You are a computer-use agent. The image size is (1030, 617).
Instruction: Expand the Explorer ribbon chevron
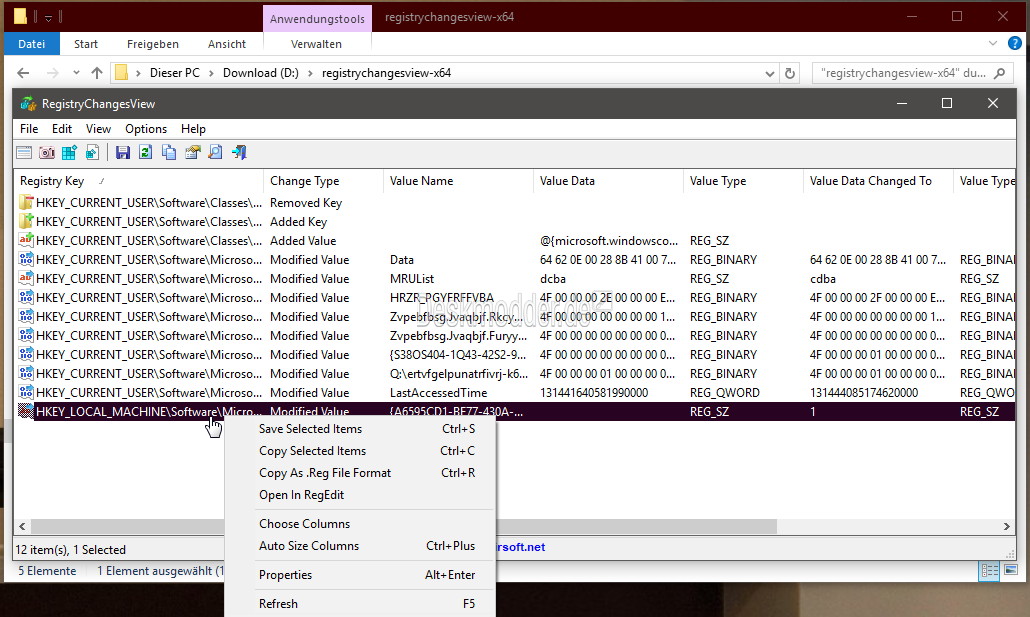[x=993, y=43]
